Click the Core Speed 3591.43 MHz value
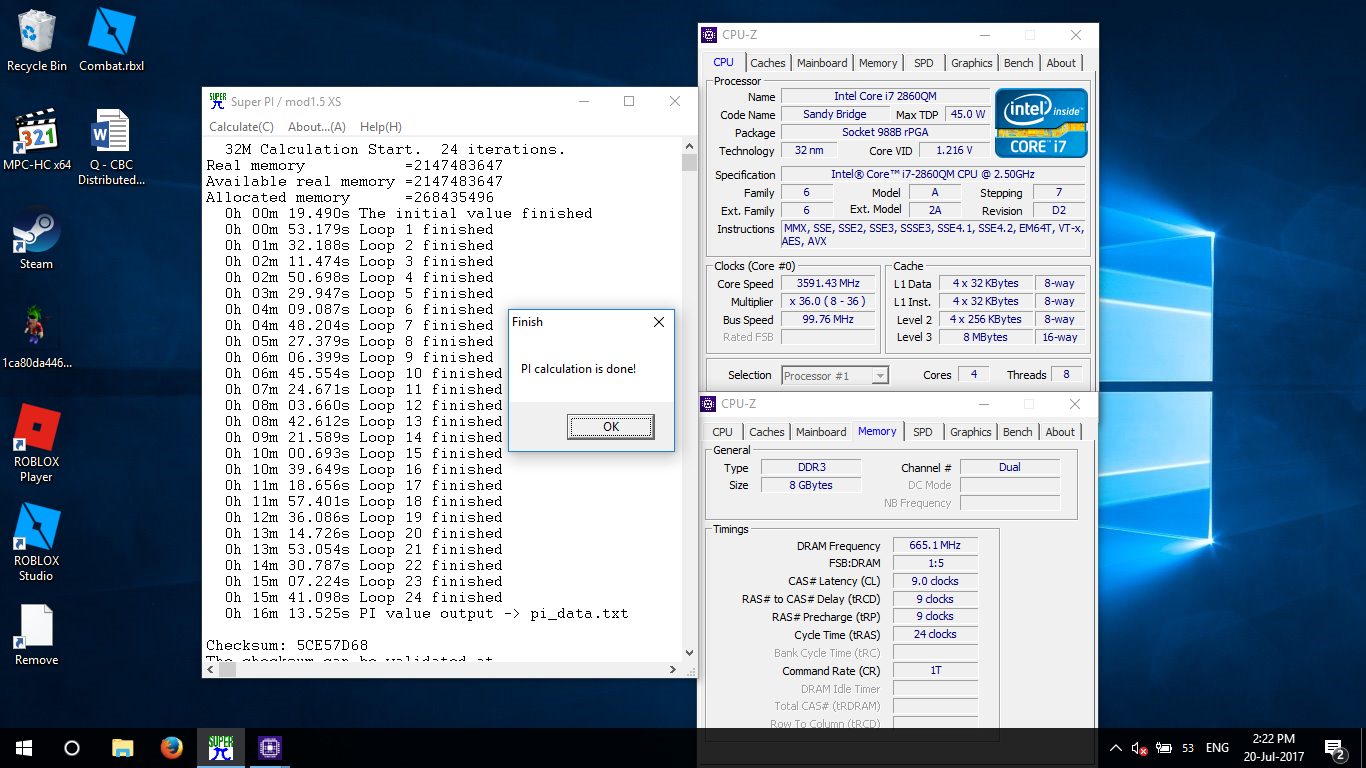Screen dimensions: 1366x768 tap(829, 284)
